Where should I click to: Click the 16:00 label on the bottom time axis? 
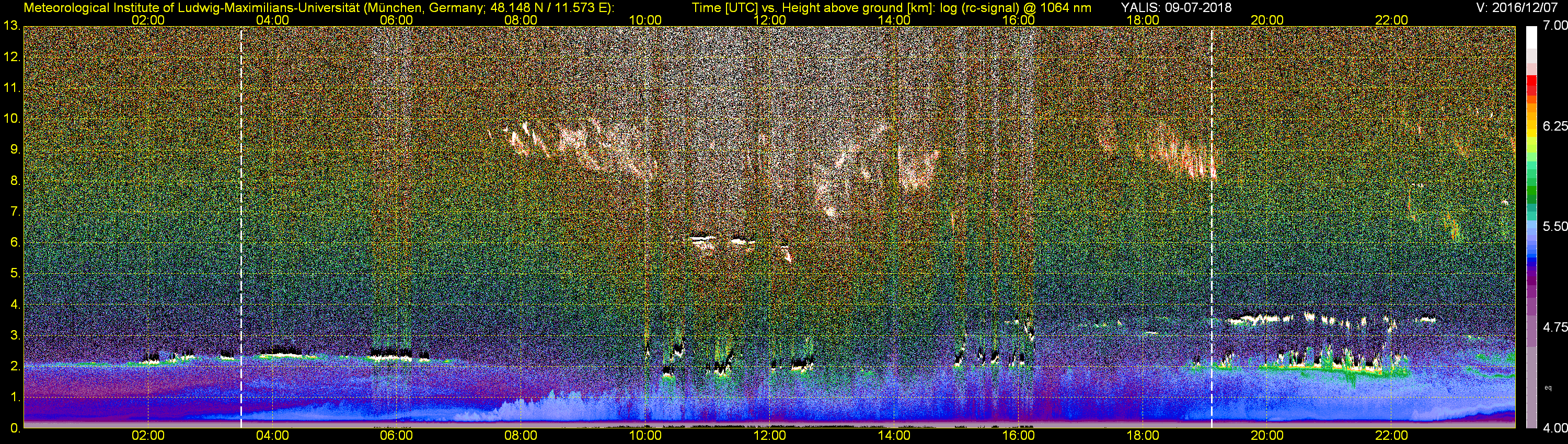pos(1018,436)
